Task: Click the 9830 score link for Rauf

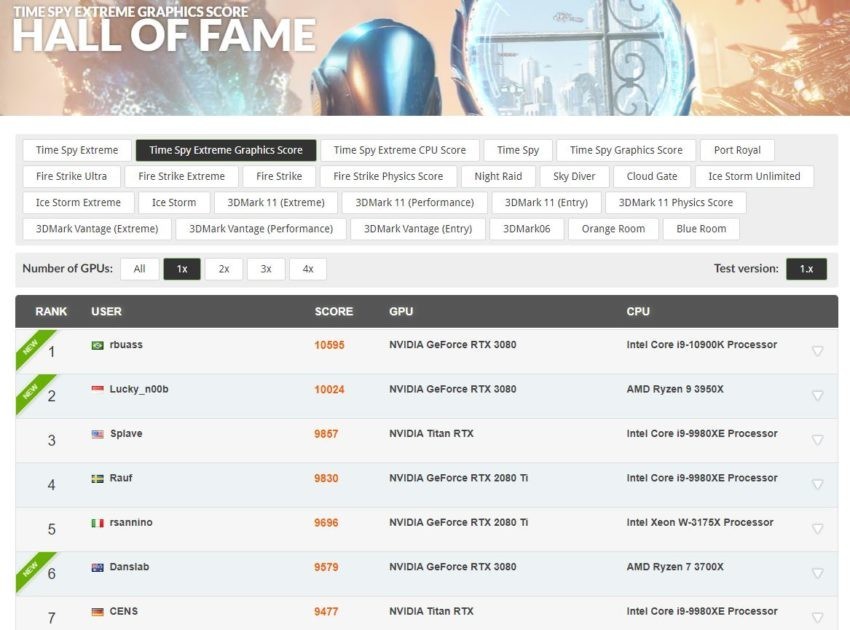Action: (x=326, y=478)
